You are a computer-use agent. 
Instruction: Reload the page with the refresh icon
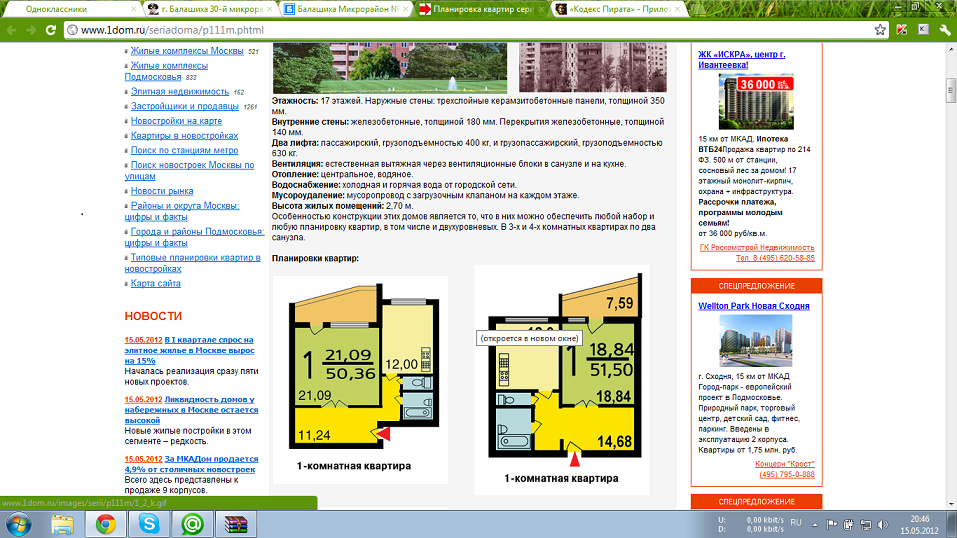(x=53, y=30)
